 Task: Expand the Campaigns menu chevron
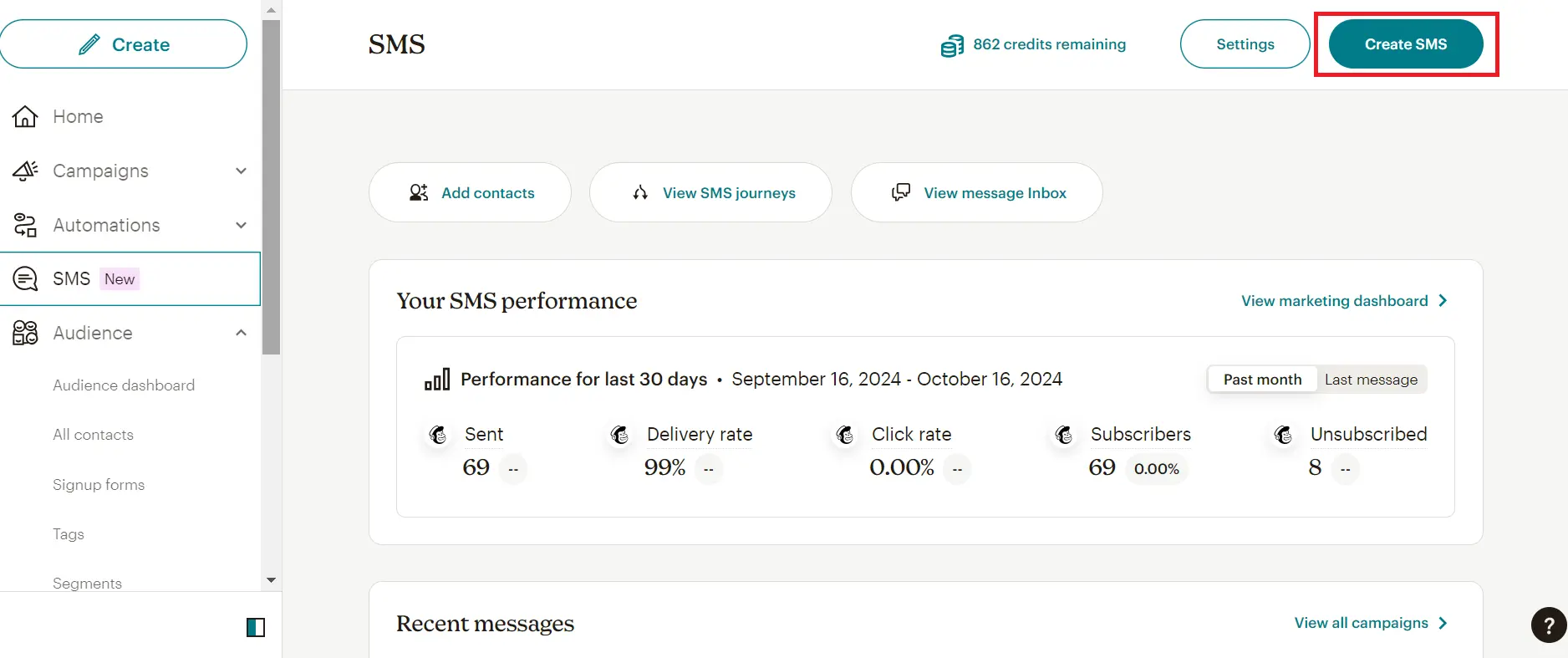point(241,171)
